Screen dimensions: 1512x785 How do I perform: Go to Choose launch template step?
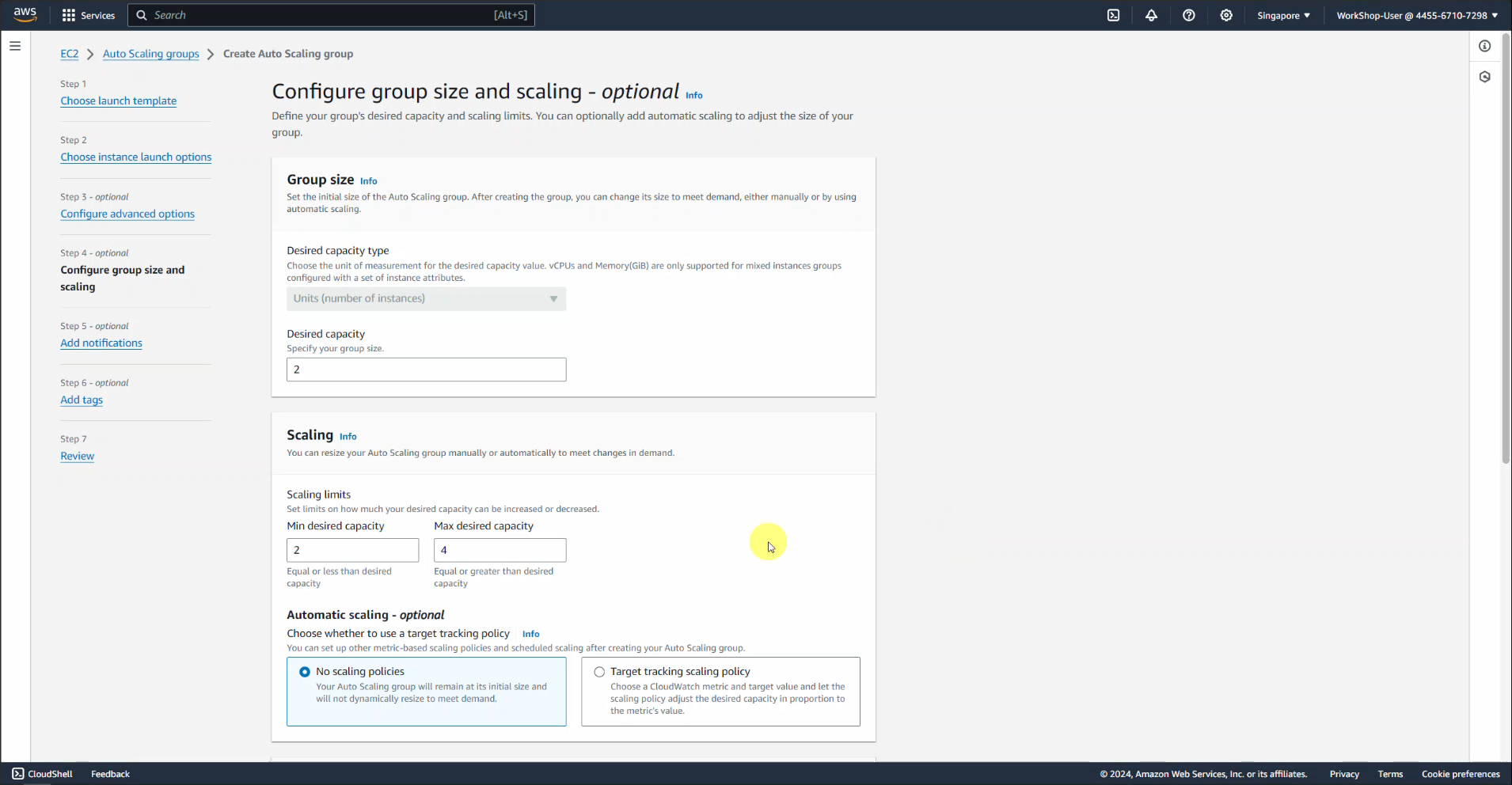[119, 100]
